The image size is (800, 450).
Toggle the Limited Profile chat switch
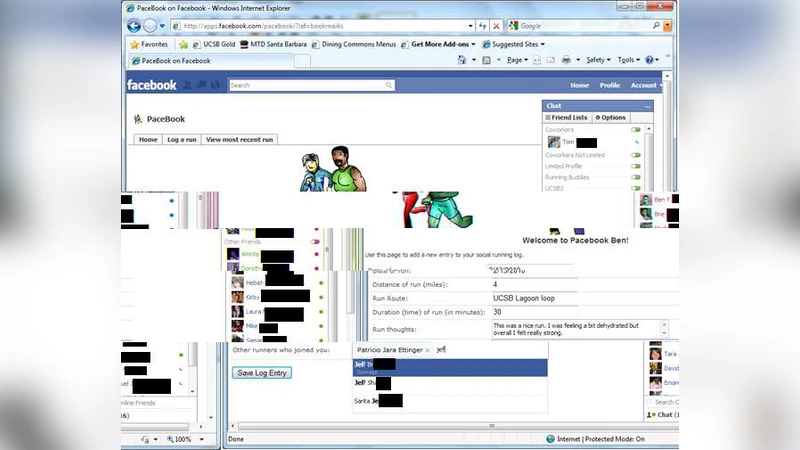[636, 166]
